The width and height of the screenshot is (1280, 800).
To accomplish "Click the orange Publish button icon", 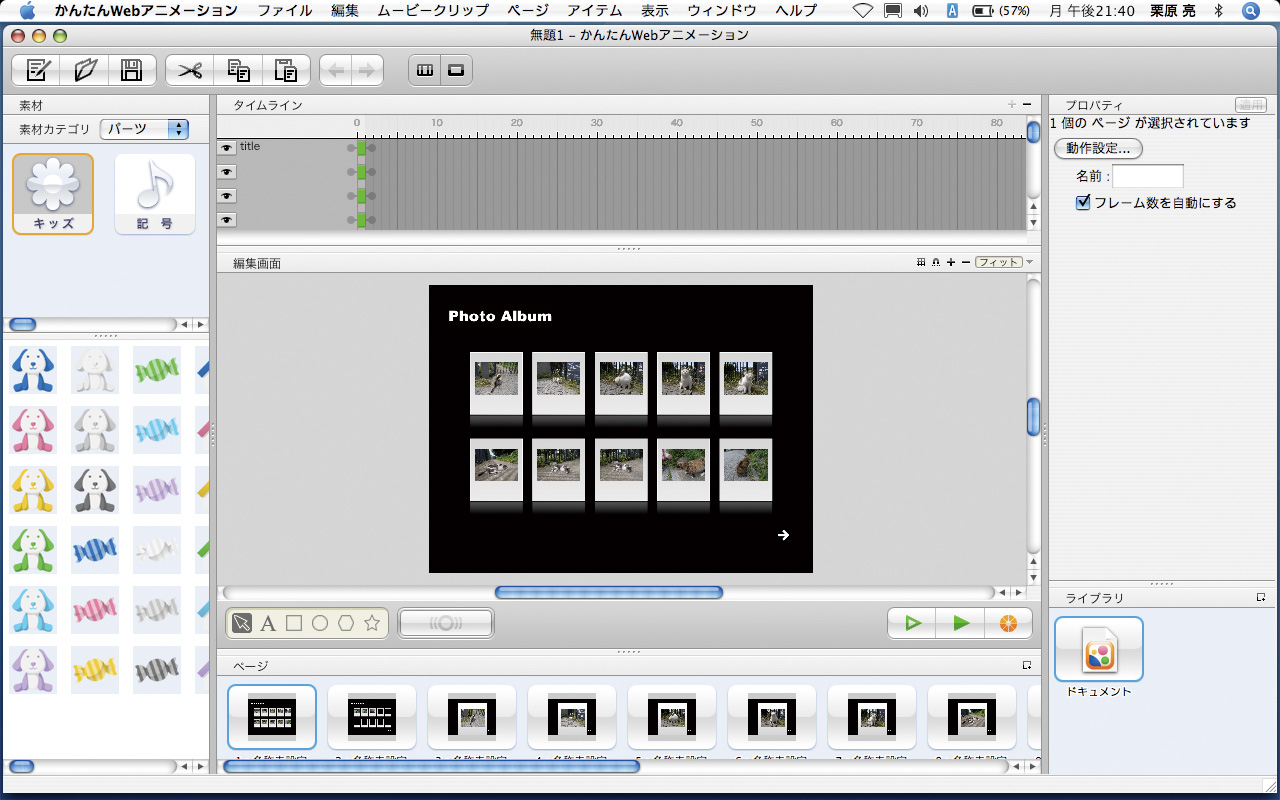I will coord(1008,623).
